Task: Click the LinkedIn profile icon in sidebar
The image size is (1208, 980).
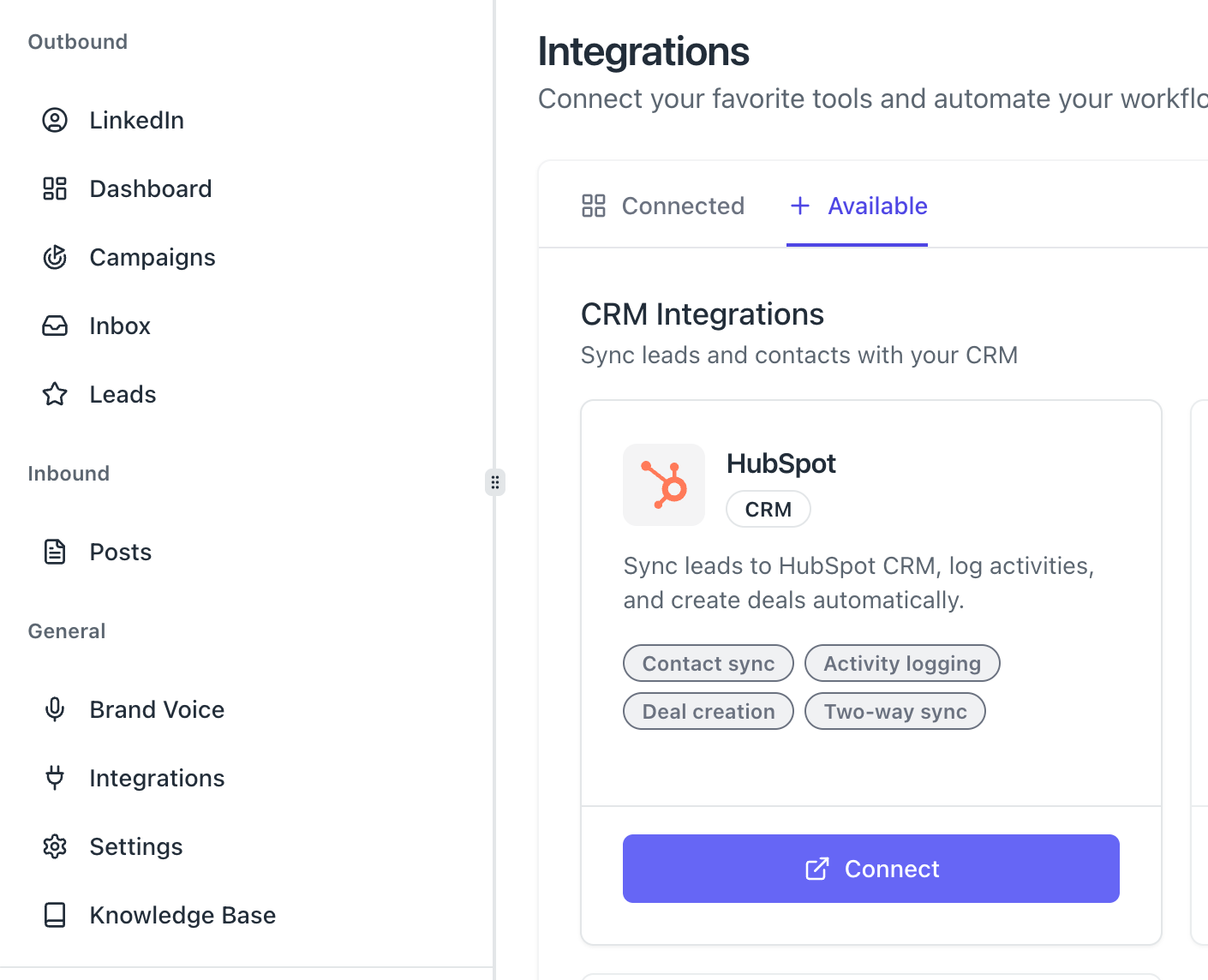Action: tap(55, 120)
